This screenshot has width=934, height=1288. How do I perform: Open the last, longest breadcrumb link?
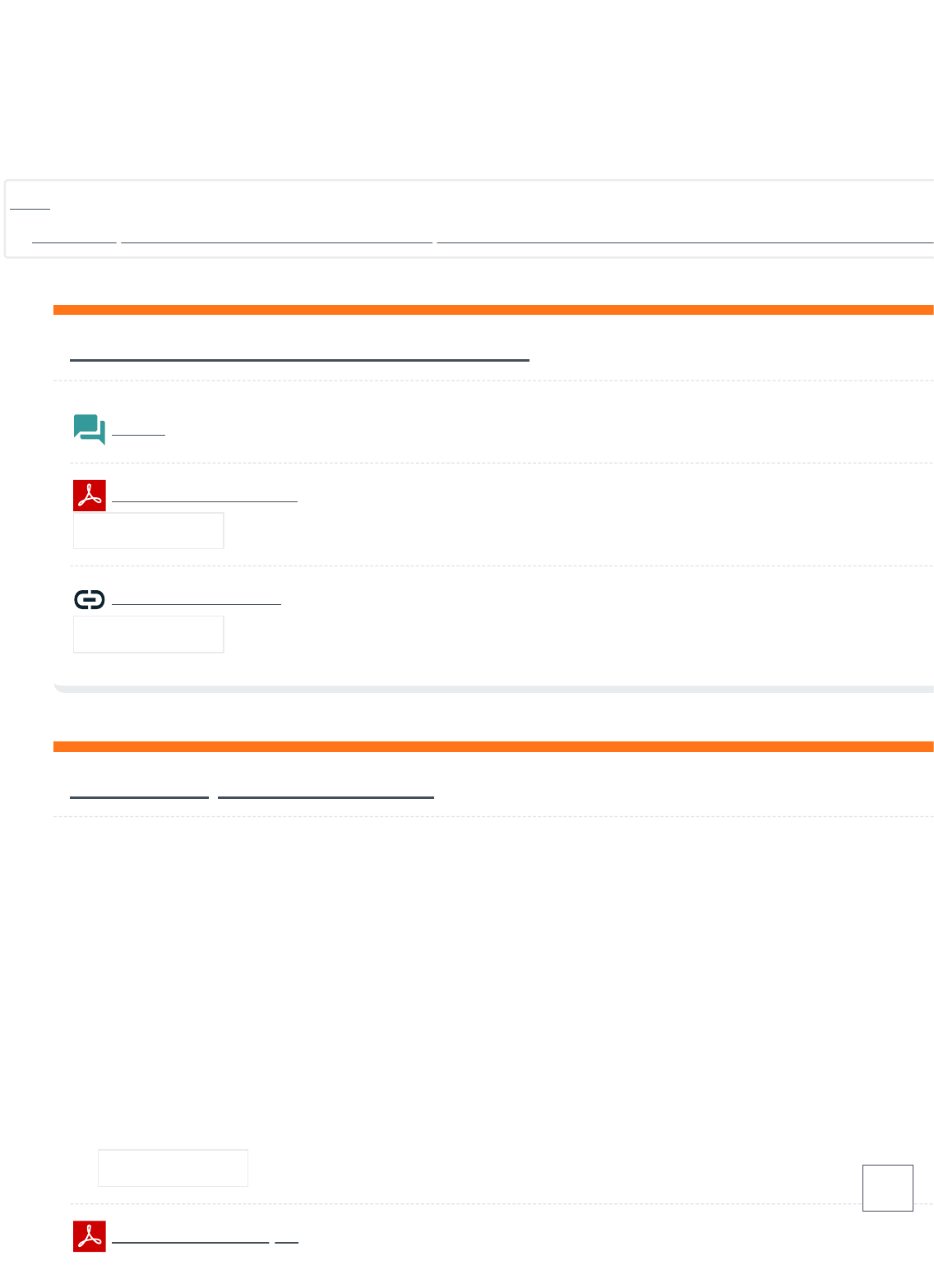point(684,239)
